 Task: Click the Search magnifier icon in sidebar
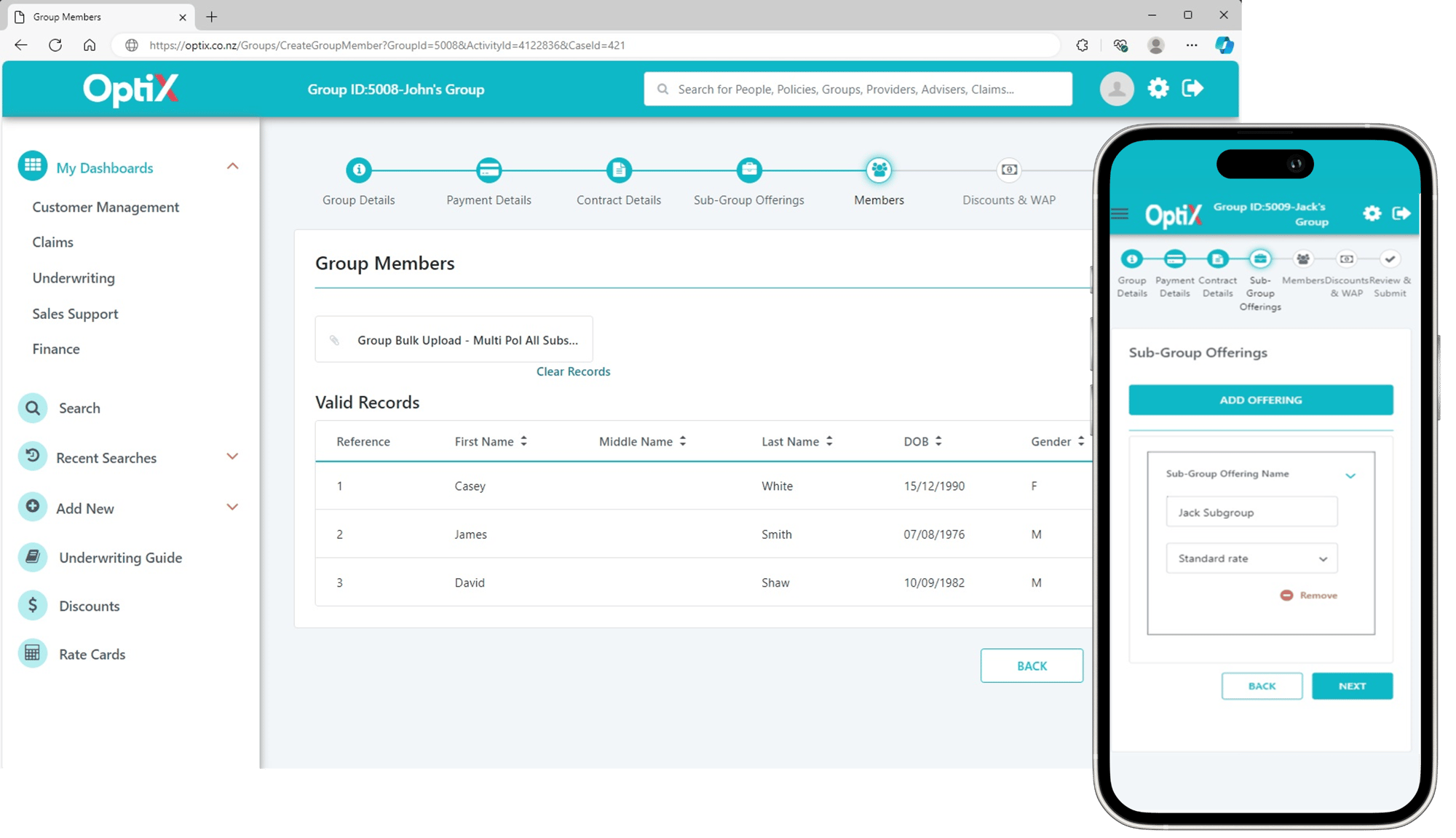(x=33, y=408)
